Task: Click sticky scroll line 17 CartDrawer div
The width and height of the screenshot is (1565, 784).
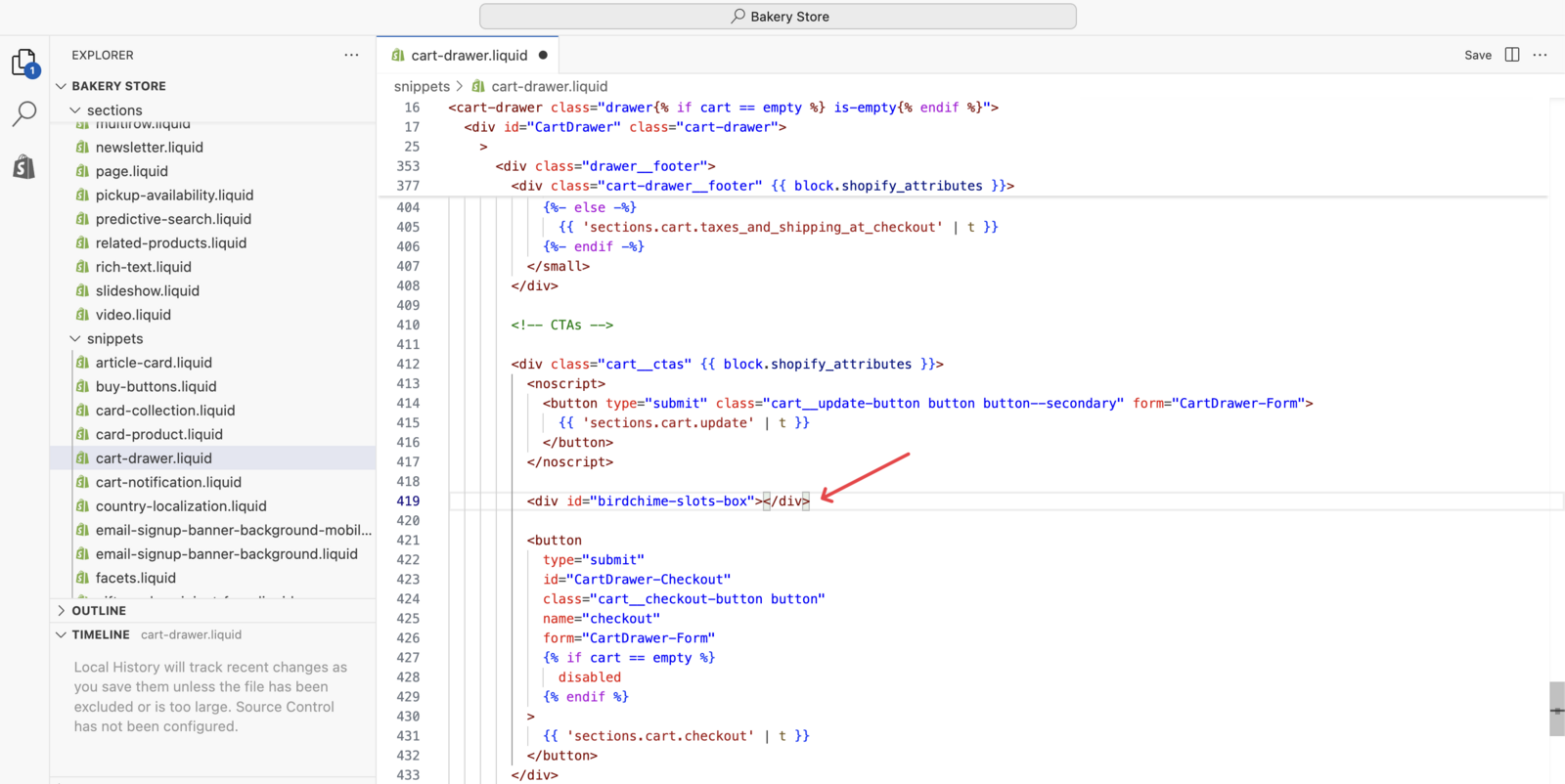Action: [625, 127]
